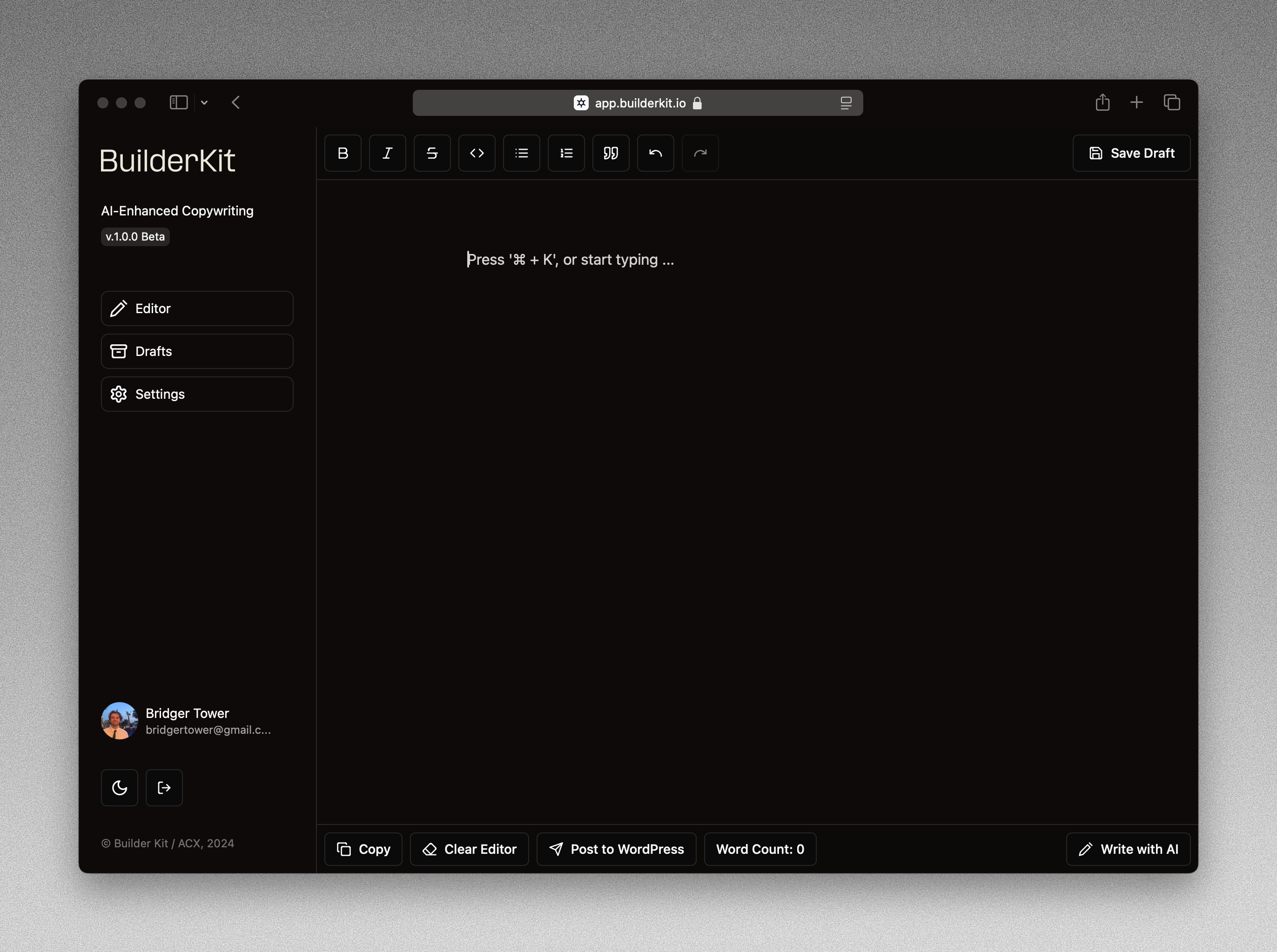1277x952 pixels.
Task: Undo the last edit
Action: (655, 153)
